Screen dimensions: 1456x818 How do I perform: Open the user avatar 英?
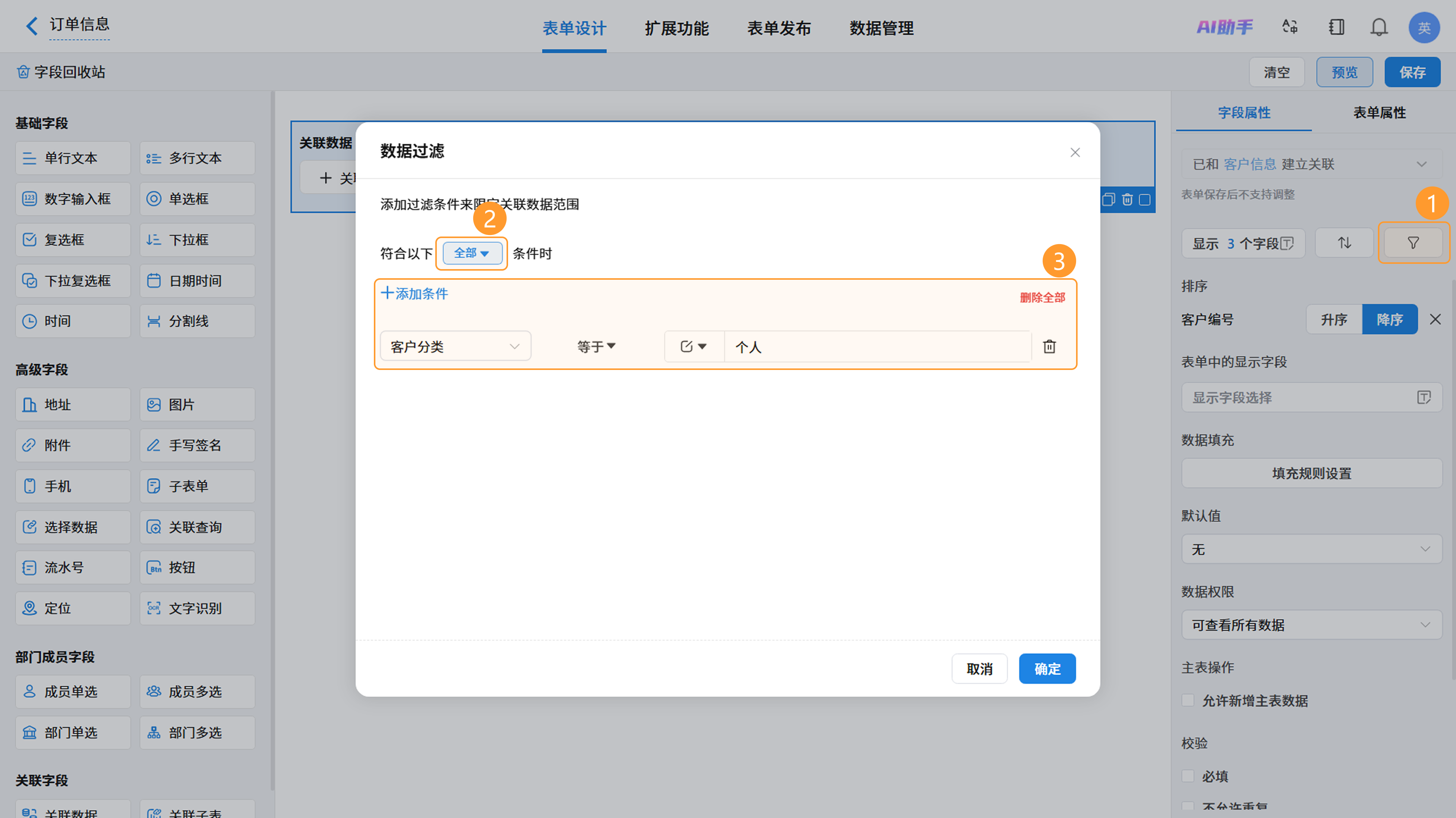1424,27
